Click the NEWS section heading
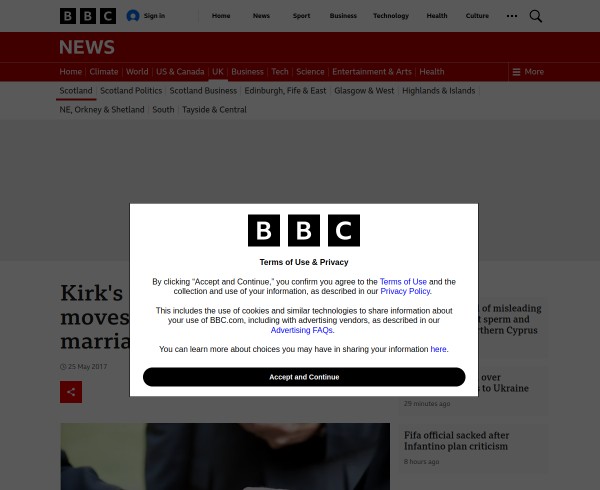600x490 pixels. pos(87,47)
